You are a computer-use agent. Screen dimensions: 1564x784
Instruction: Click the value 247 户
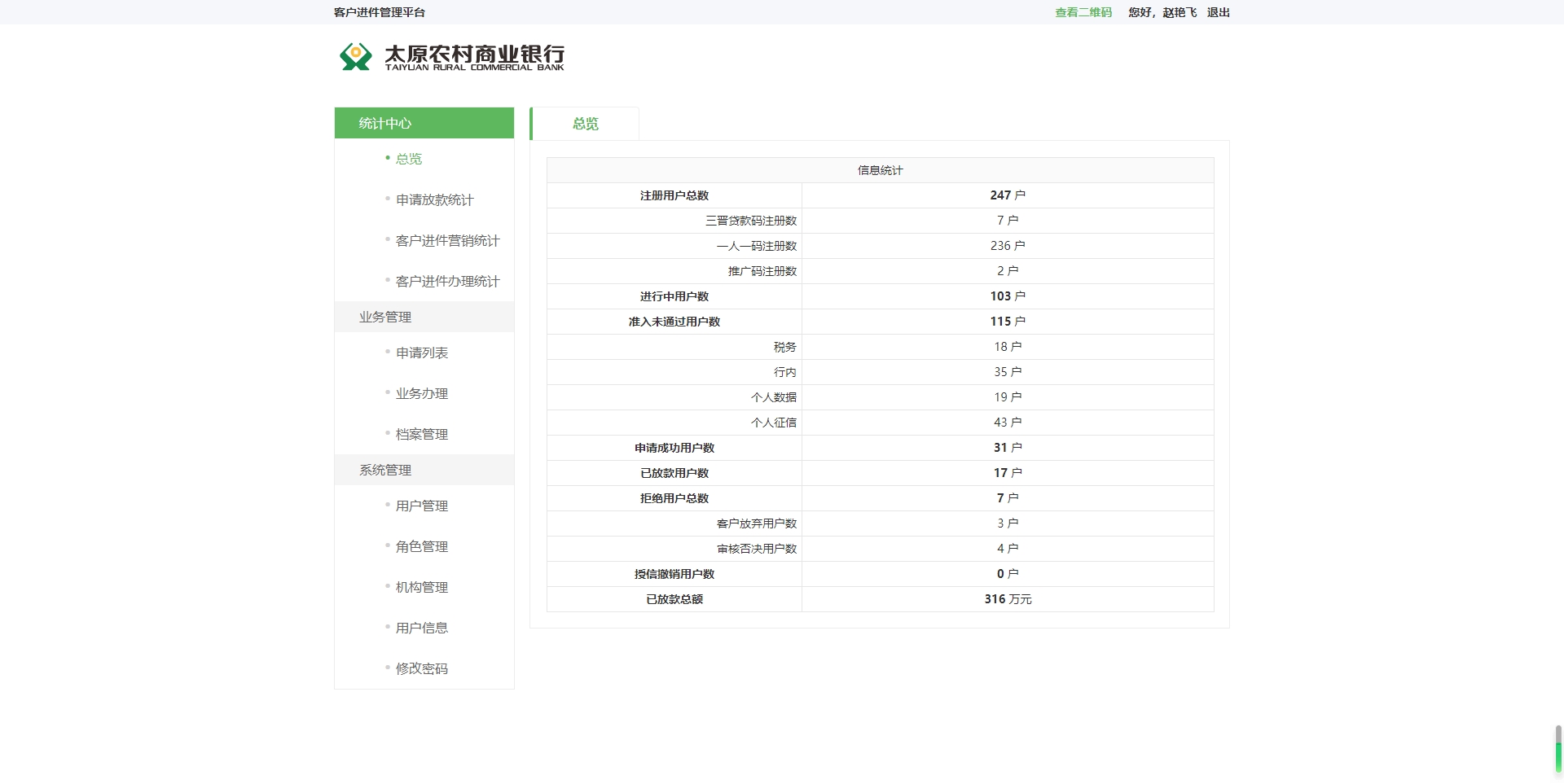pyautogui.click(x=1008, y=195)
